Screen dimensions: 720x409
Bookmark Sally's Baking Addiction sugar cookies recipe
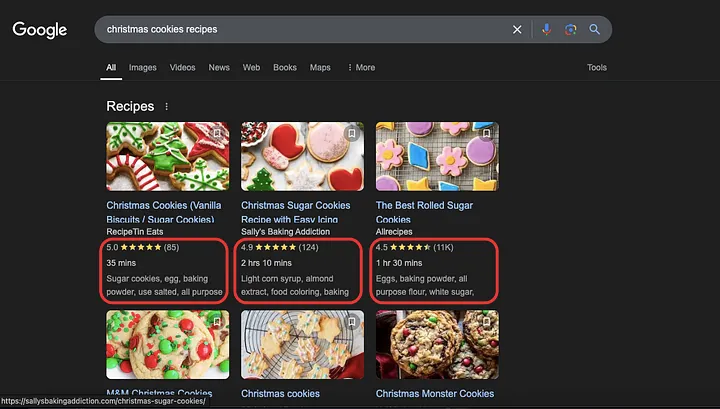[x=352, y=134]
